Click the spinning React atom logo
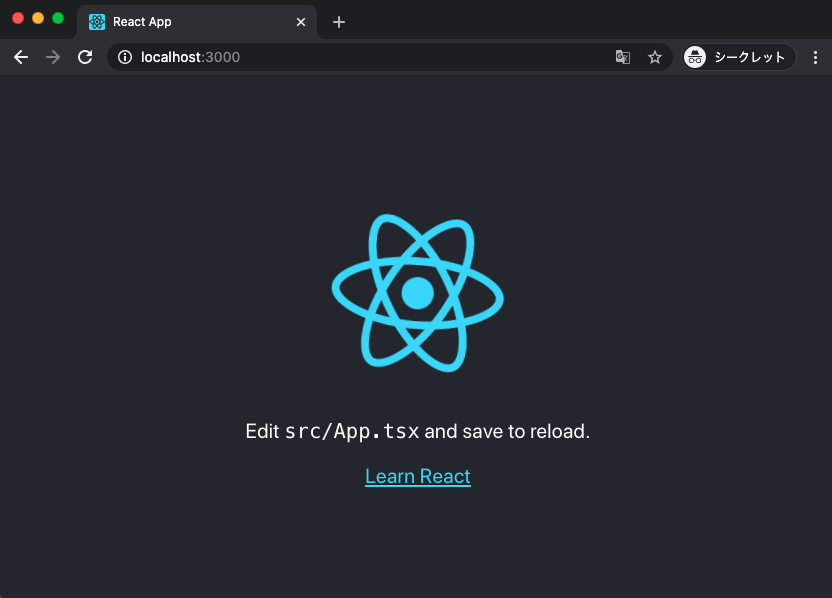 417,293
